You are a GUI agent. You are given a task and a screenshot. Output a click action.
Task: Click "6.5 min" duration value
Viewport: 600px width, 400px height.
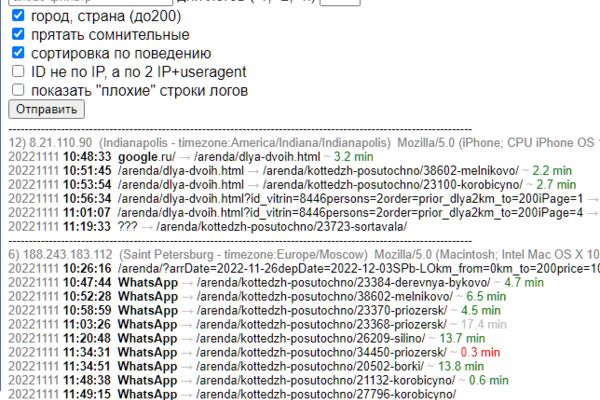click(486, 297)
